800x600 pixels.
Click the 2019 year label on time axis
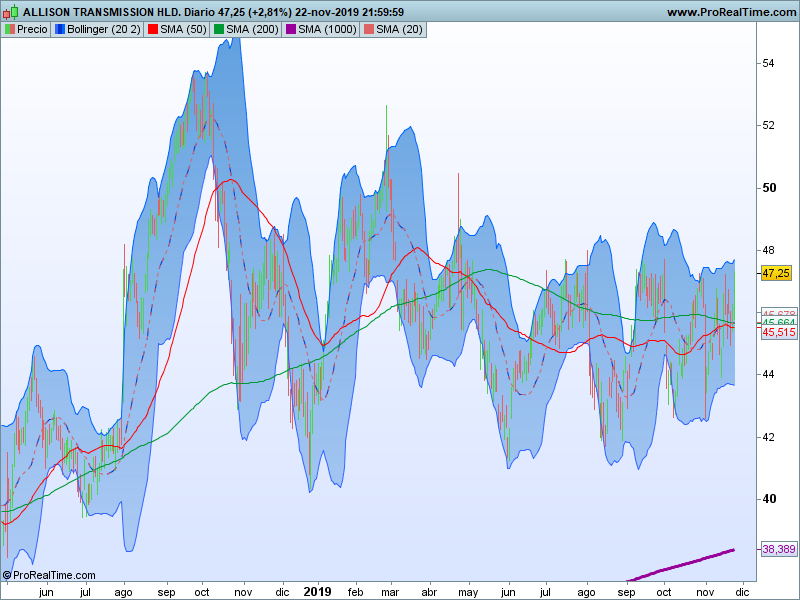[317, 592]
